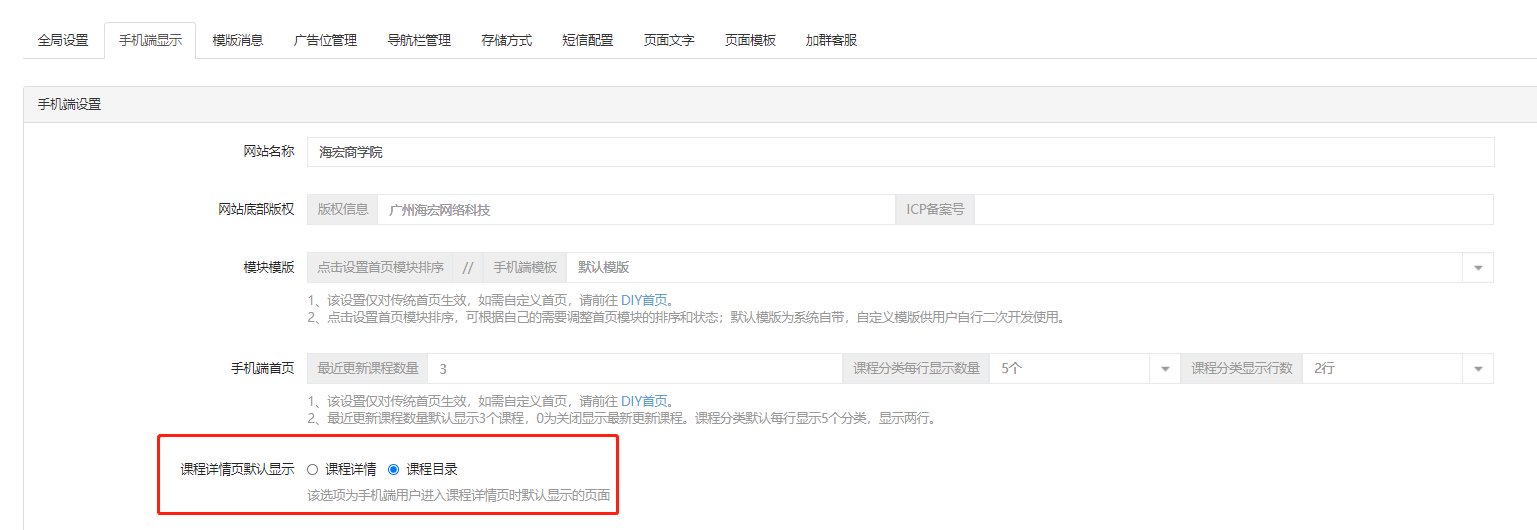The width and height of the screenshot is (1537, 530).
Task: Click the arrow beside 5个 dropdown
Action: pos(1165,368)
